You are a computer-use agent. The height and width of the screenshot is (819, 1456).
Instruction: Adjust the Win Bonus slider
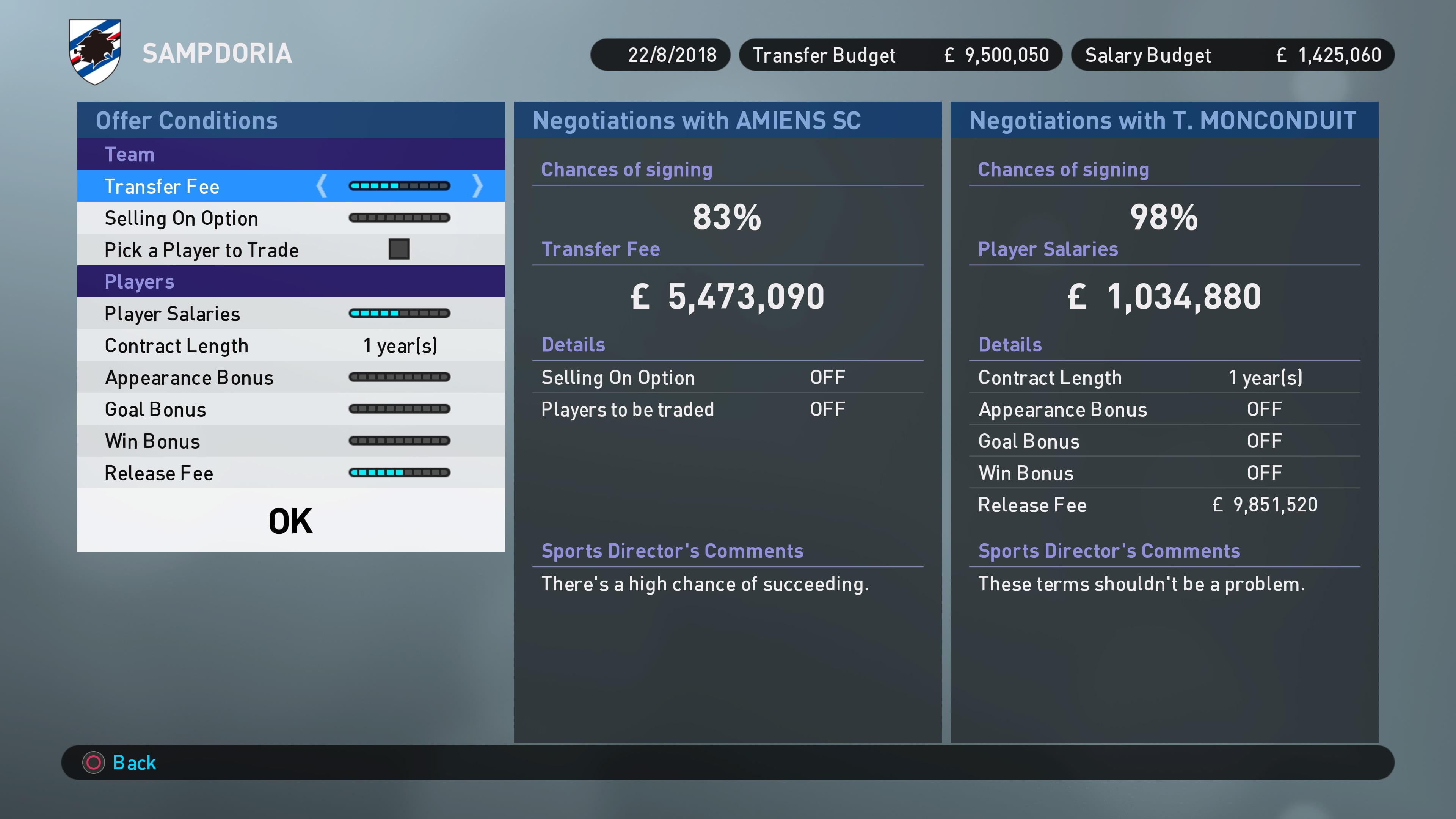click(x=399, y=441)
